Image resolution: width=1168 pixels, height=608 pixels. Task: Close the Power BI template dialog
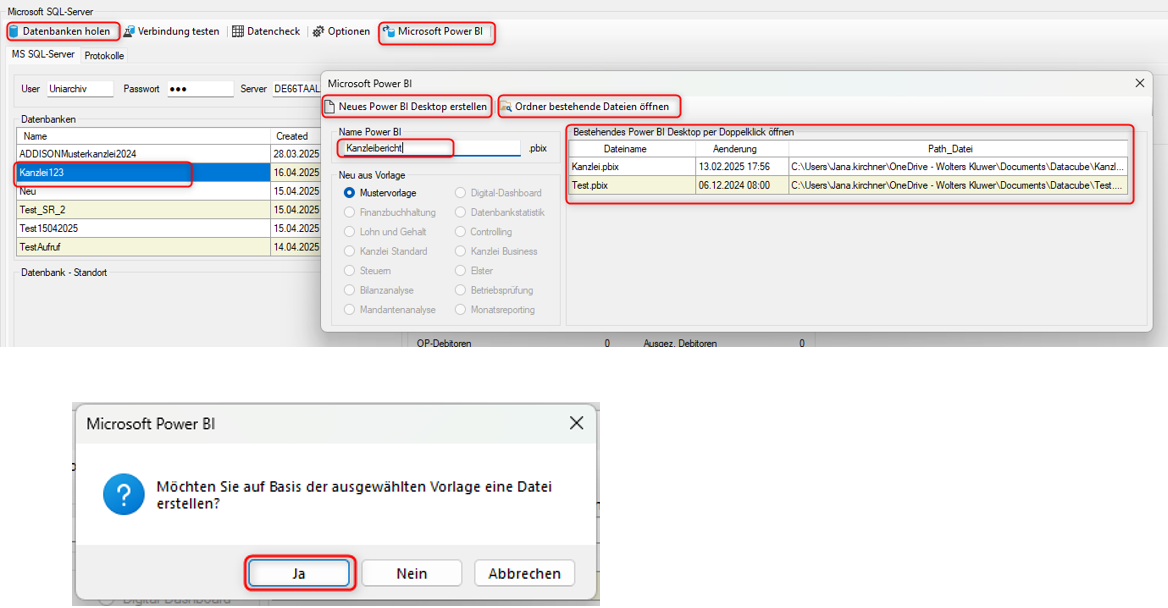pyautogui.click(x=1140, y=83)
